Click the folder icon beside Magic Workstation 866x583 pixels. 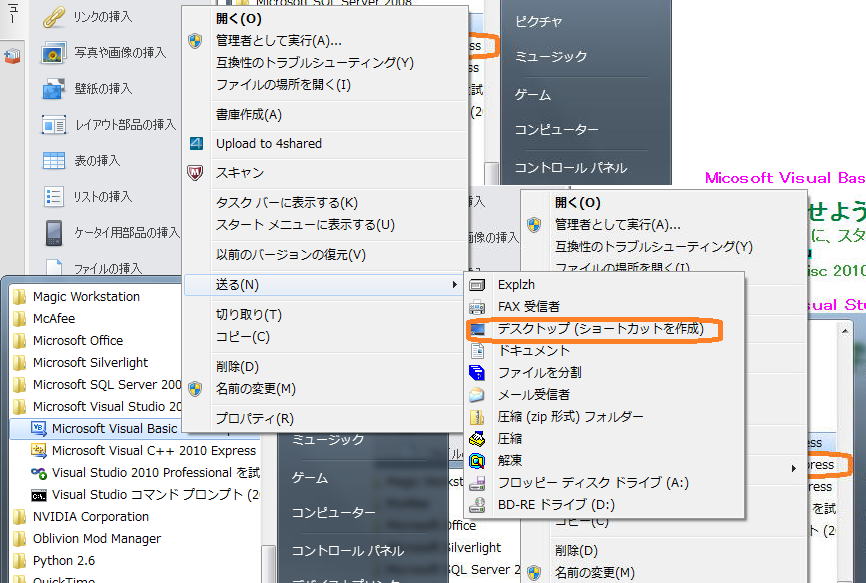19,297
